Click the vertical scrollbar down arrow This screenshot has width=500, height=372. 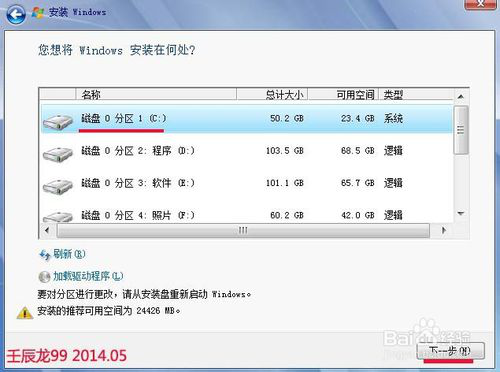click(461, 214)
